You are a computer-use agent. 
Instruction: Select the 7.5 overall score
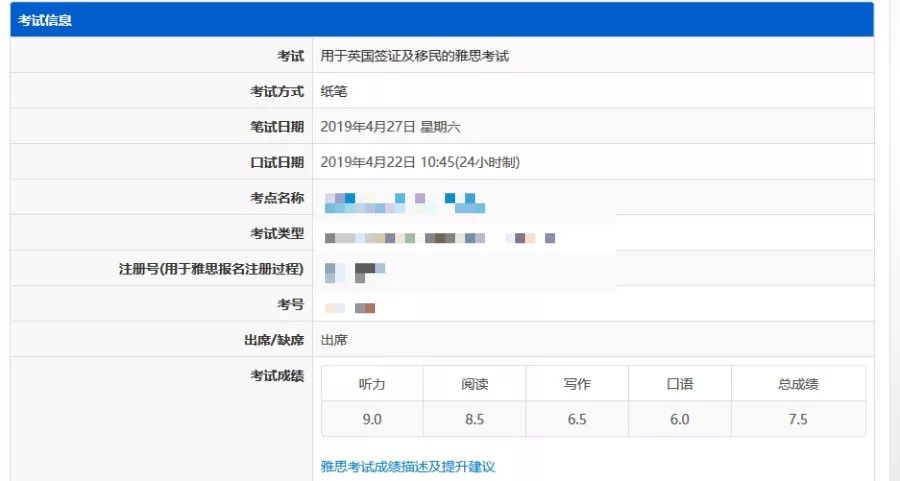point(798,419)
